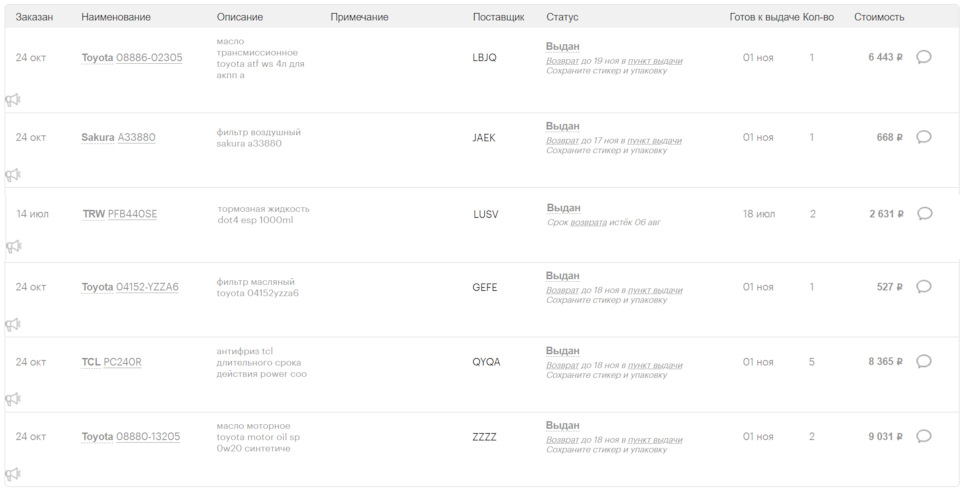Click the Поставщик column header

498,17
